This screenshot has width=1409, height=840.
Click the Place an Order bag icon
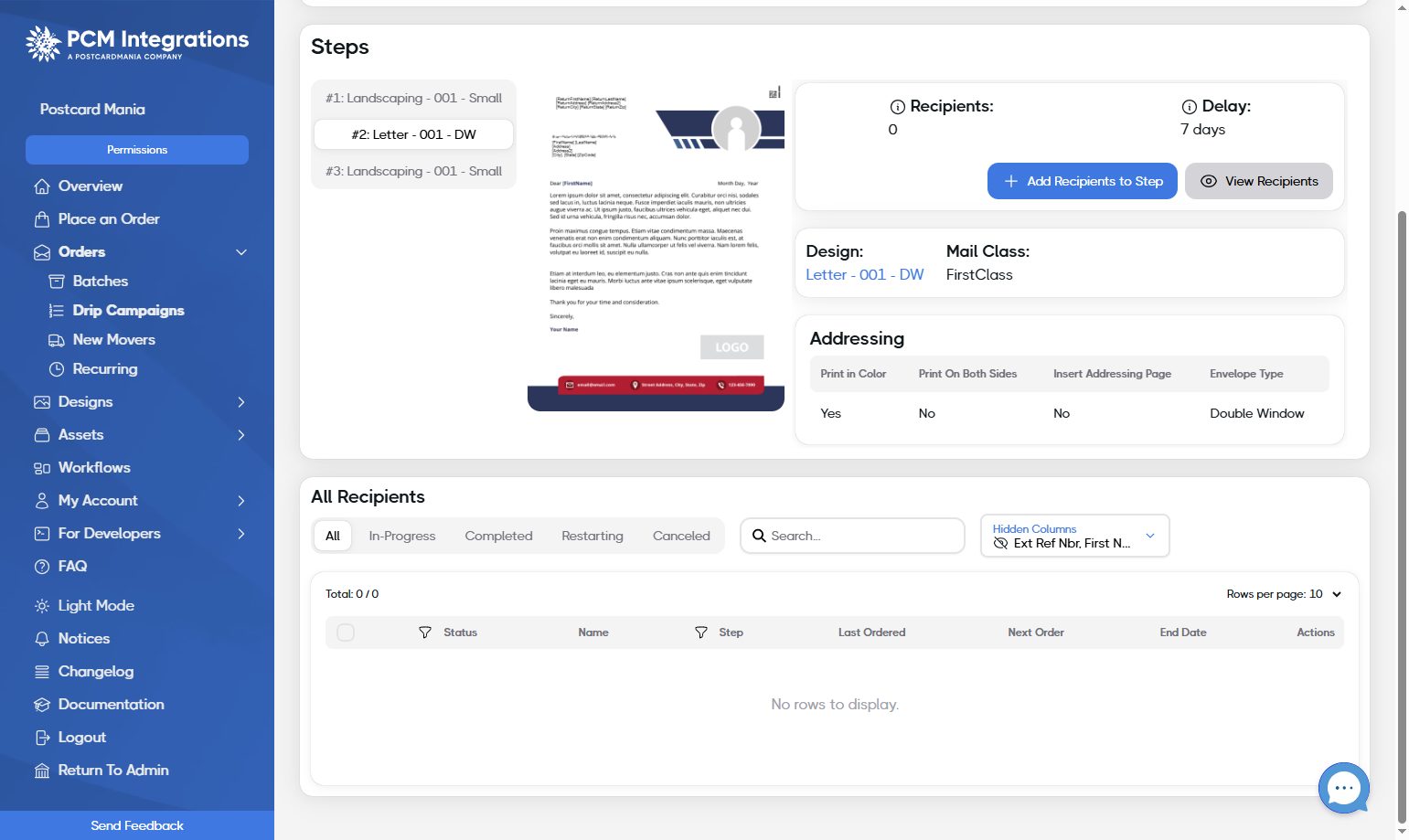pyautogui.click(x=42, y=219)
